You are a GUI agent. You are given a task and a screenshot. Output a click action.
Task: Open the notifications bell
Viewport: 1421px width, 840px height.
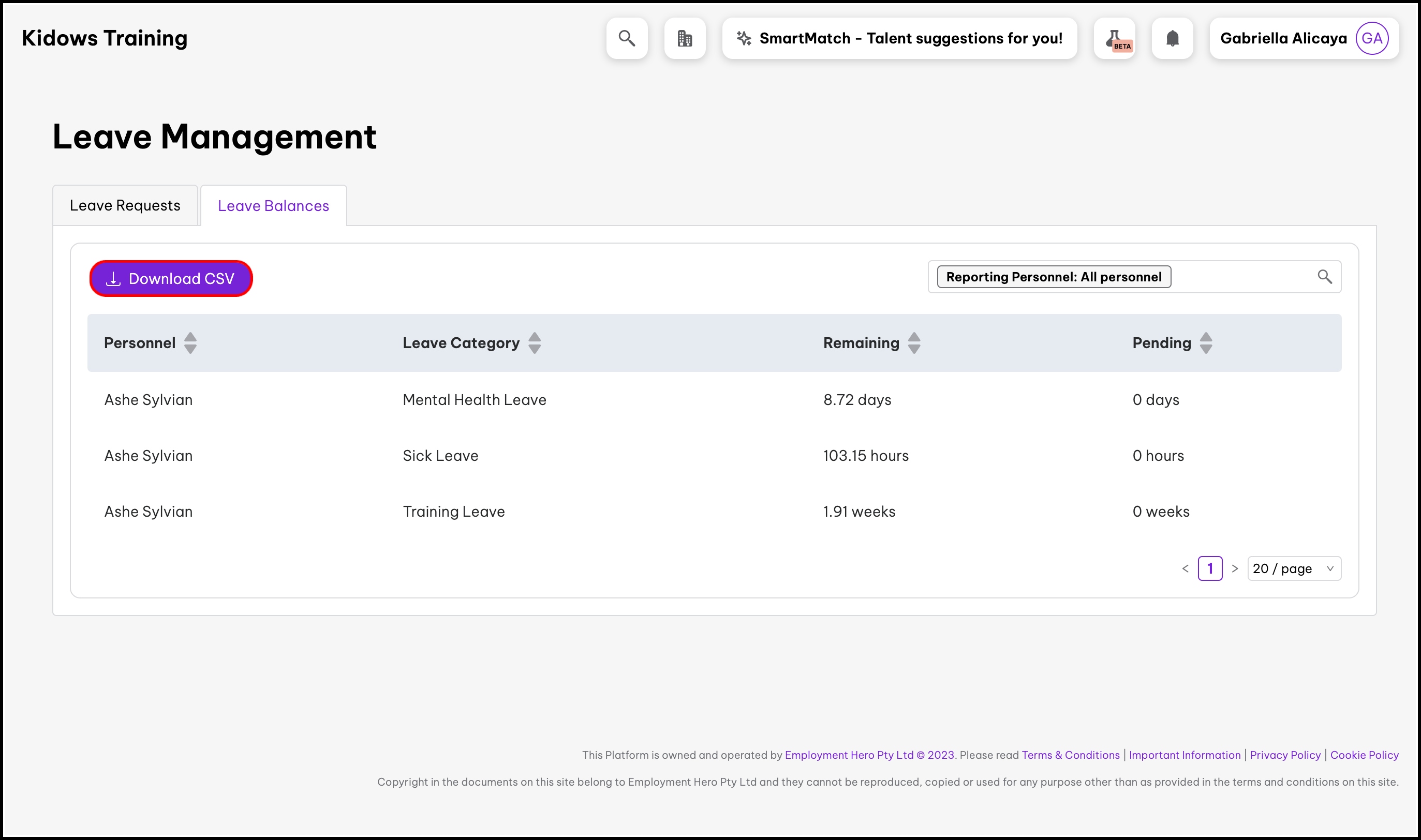pos(1172,38)
